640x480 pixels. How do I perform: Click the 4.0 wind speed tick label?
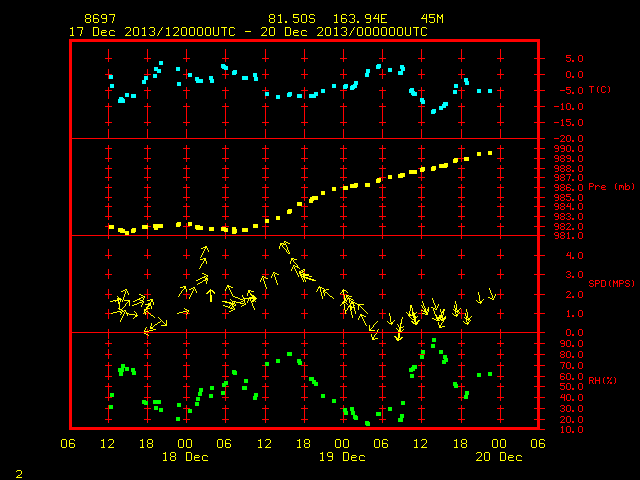(x=574, y=256)
